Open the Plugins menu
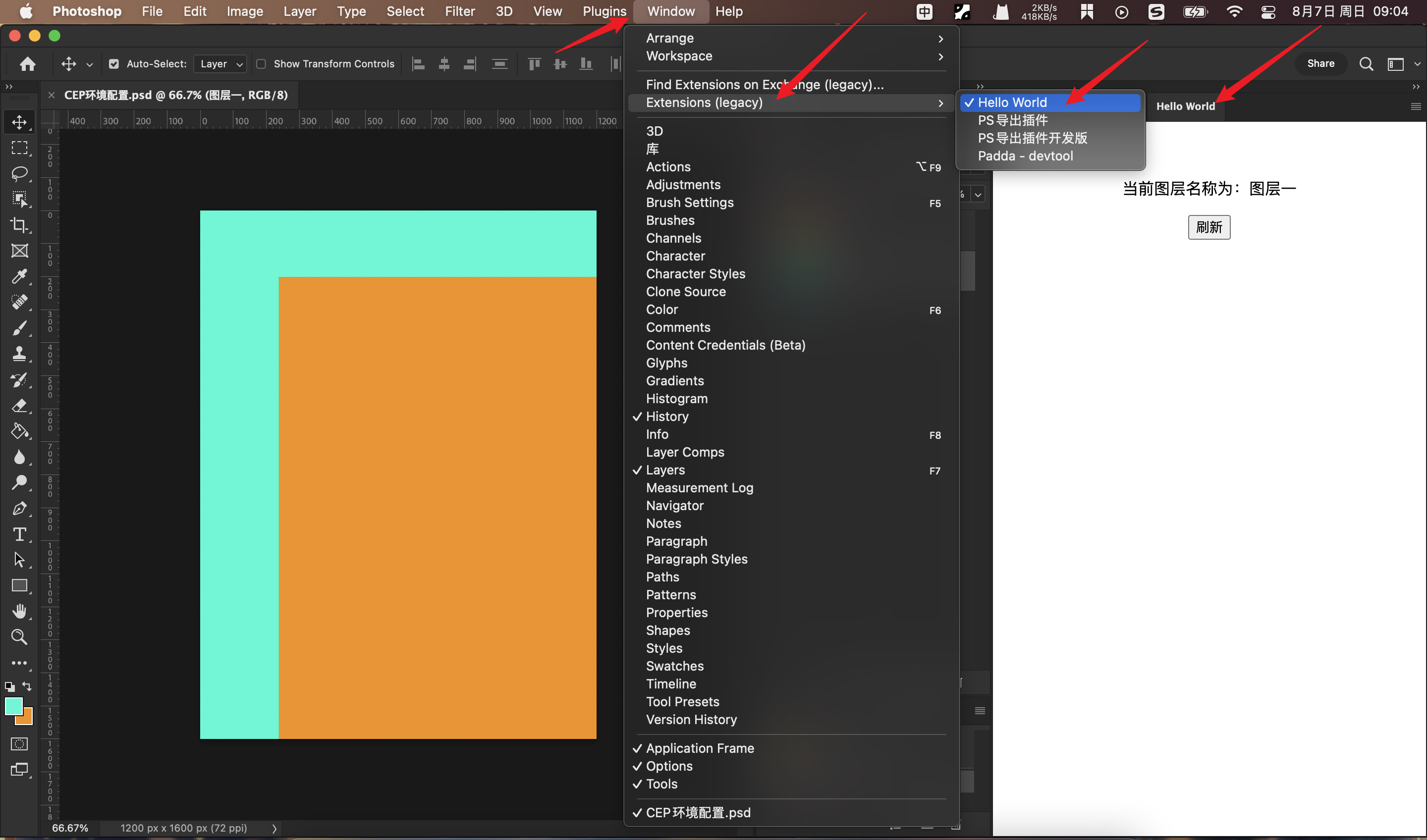1427x840 pixels. 604,11
